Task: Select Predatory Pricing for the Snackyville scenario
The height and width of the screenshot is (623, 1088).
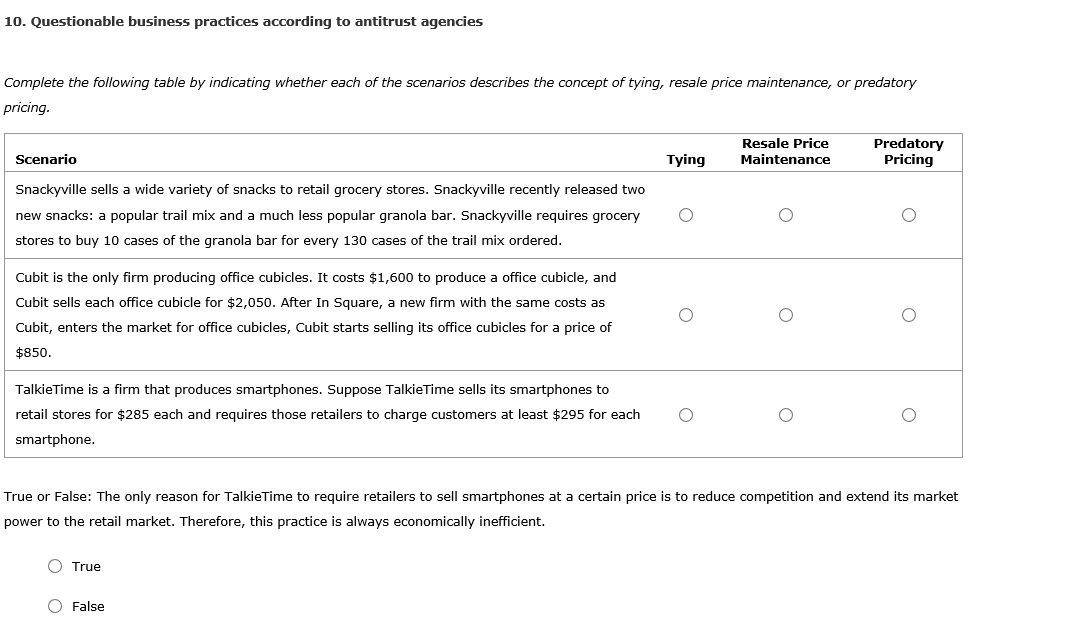Action: coord(908,215)
